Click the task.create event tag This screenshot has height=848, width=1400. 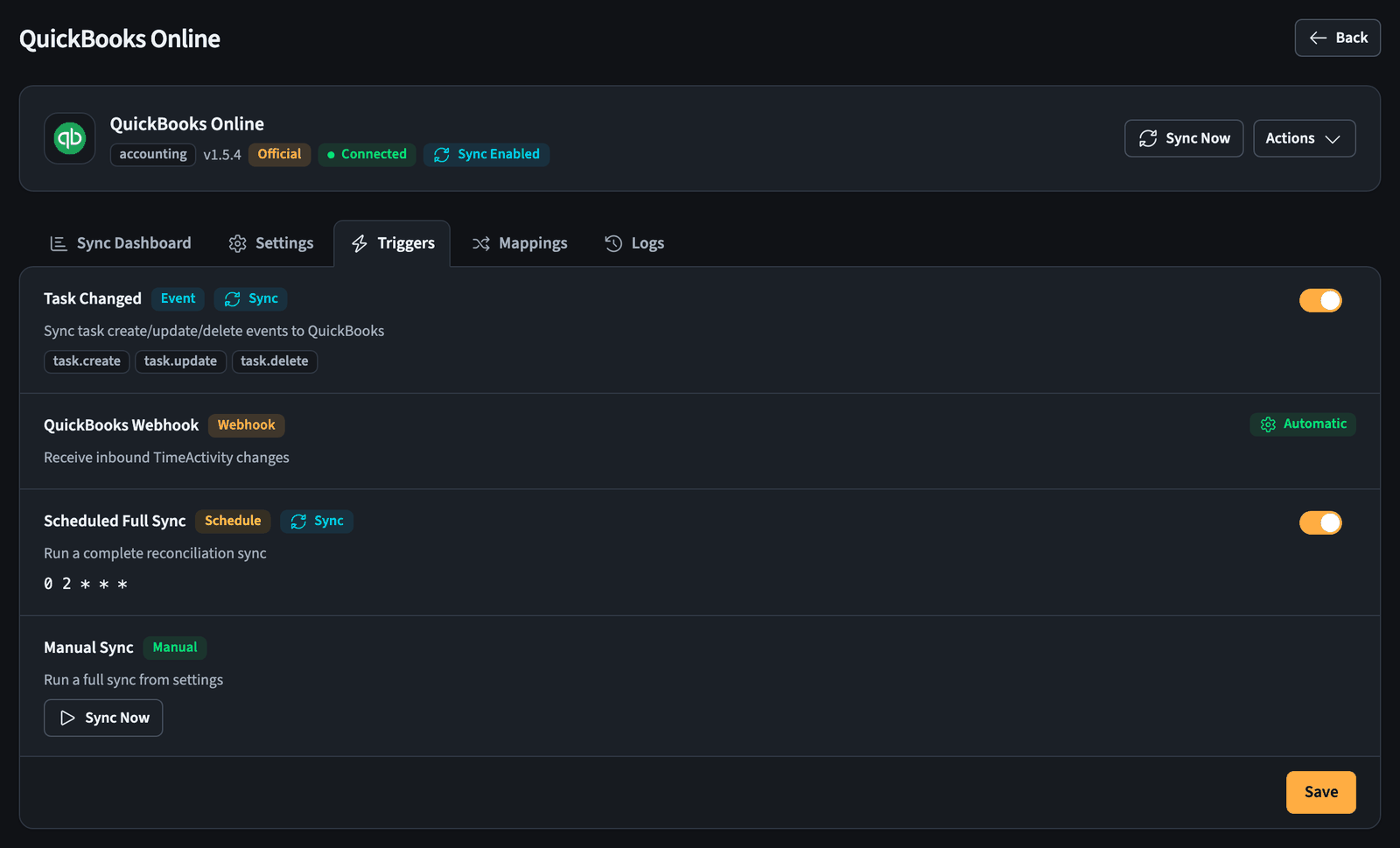[87, 361]
